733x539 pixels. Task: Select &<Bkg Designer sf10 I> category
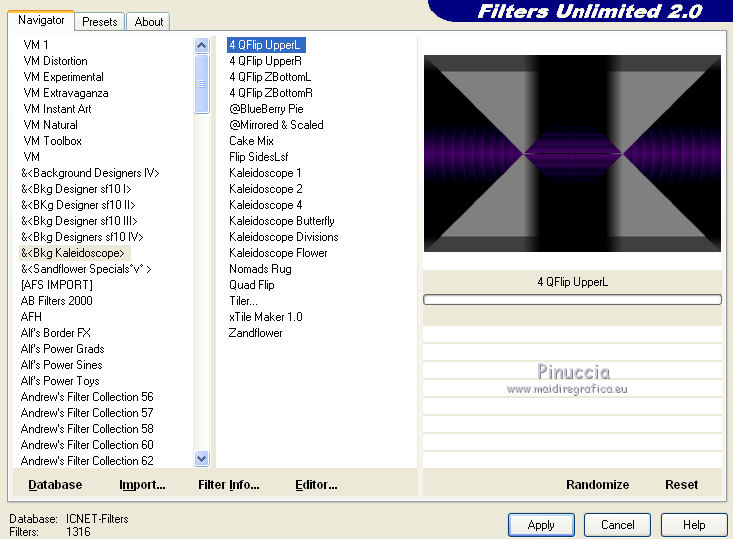[x=76, y=189]
